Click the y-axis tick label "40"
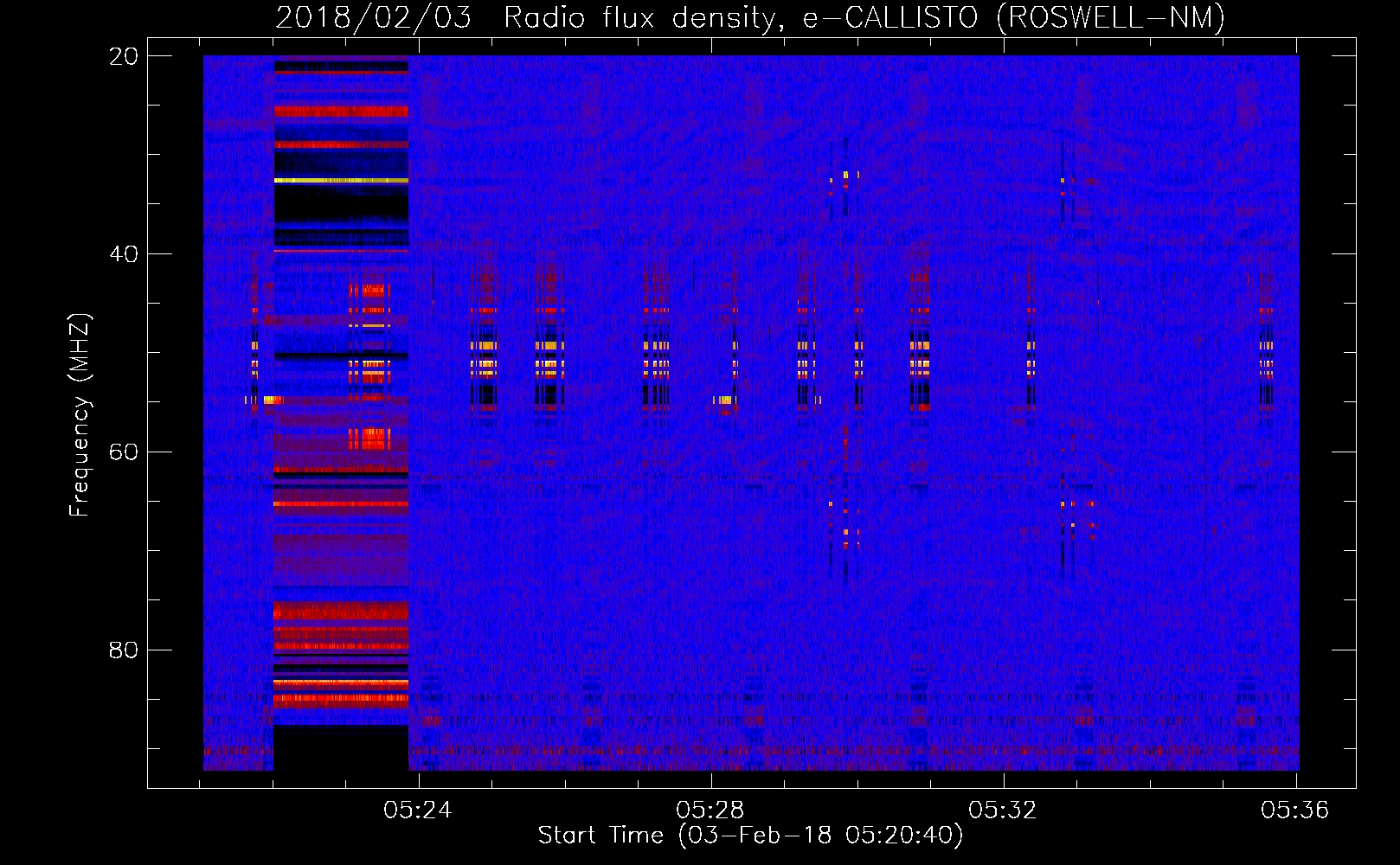Viewport: 1400px width, 865px height. pos(124,254)
